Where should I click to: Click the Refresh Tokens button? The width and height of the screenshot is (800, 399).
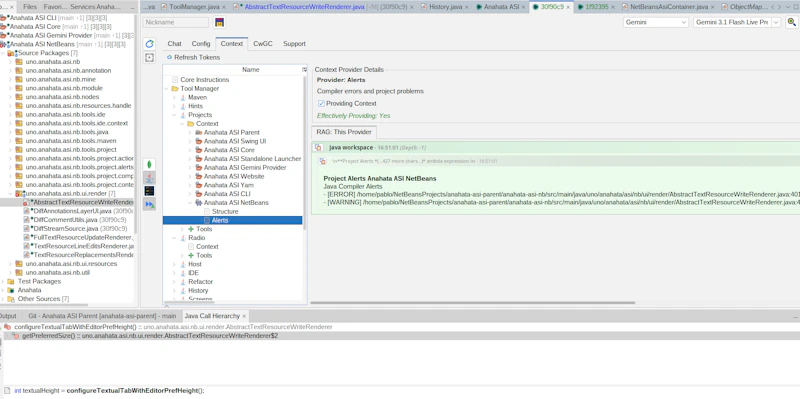194,58
